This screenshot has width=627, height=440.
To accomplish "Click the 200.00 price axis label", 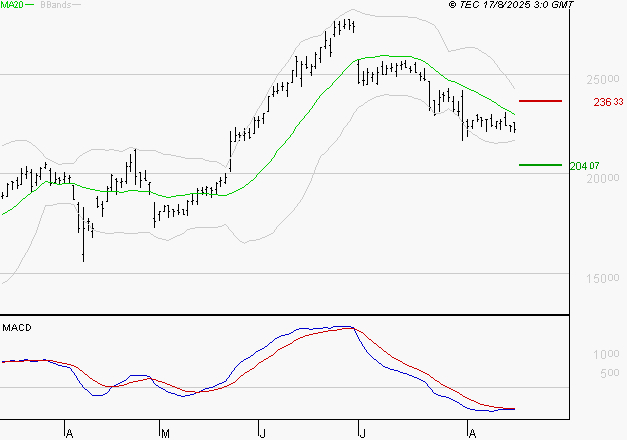I will [603, 178].
